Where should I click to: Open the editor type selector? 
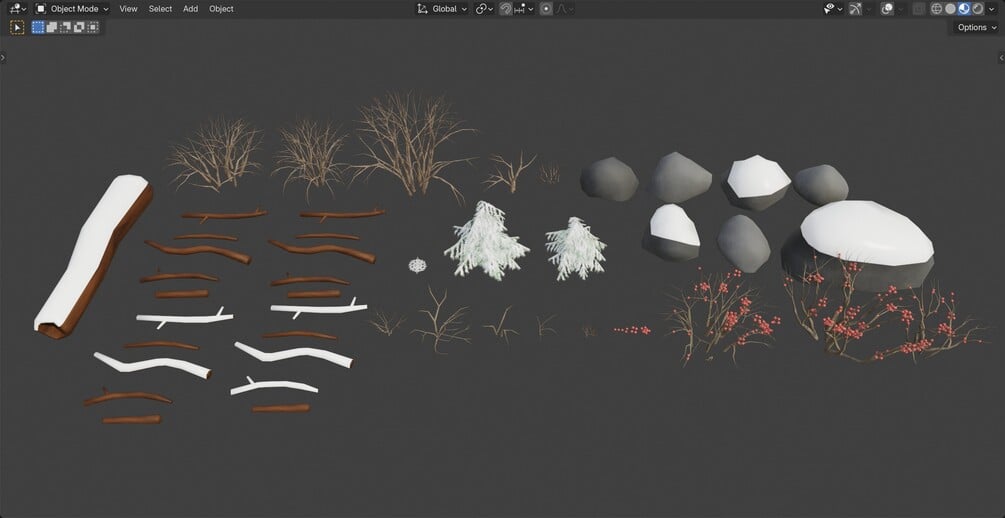17,9
